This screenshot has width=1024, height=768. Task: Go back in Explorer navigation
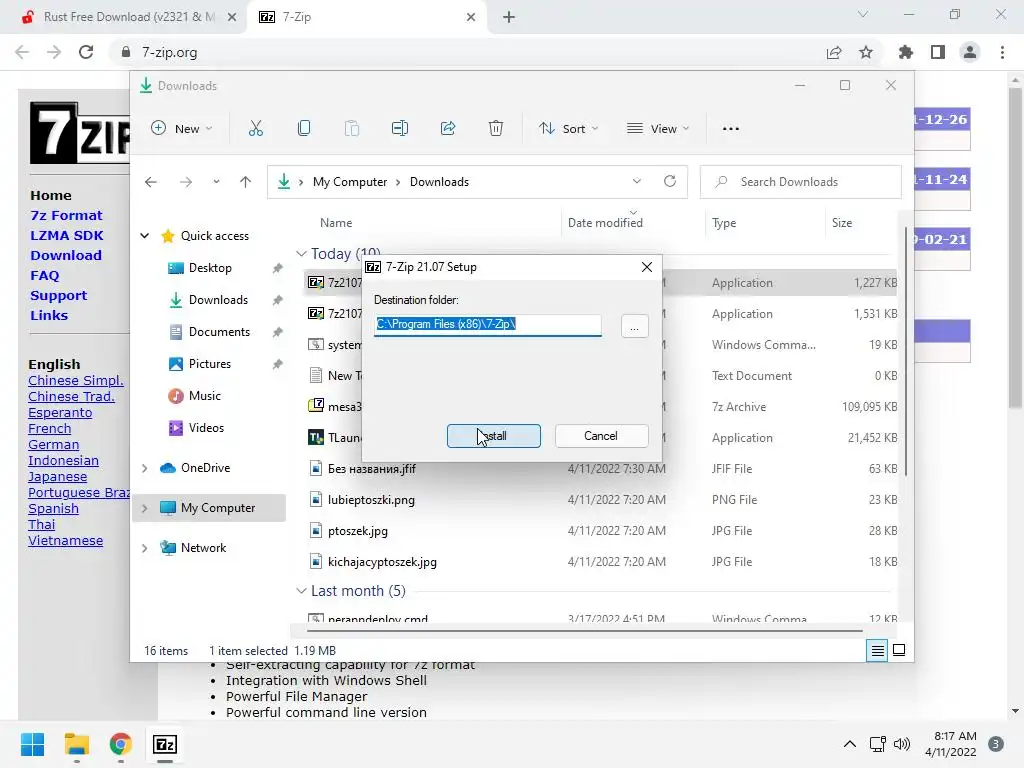[x=151, y=182]
